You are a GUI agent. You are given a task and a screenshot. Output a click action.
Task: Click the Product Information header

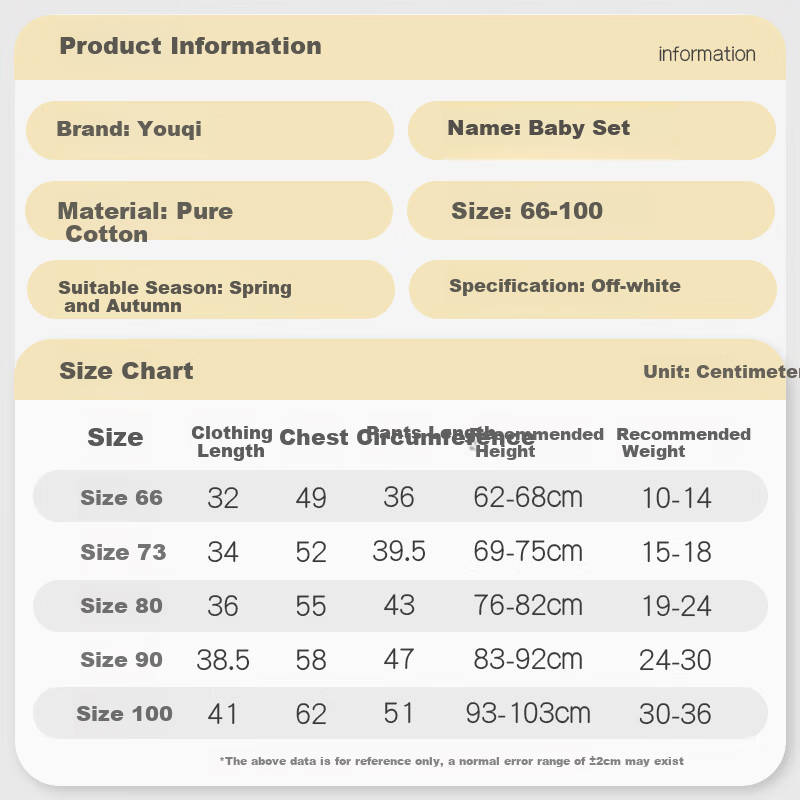coord(190,46)
